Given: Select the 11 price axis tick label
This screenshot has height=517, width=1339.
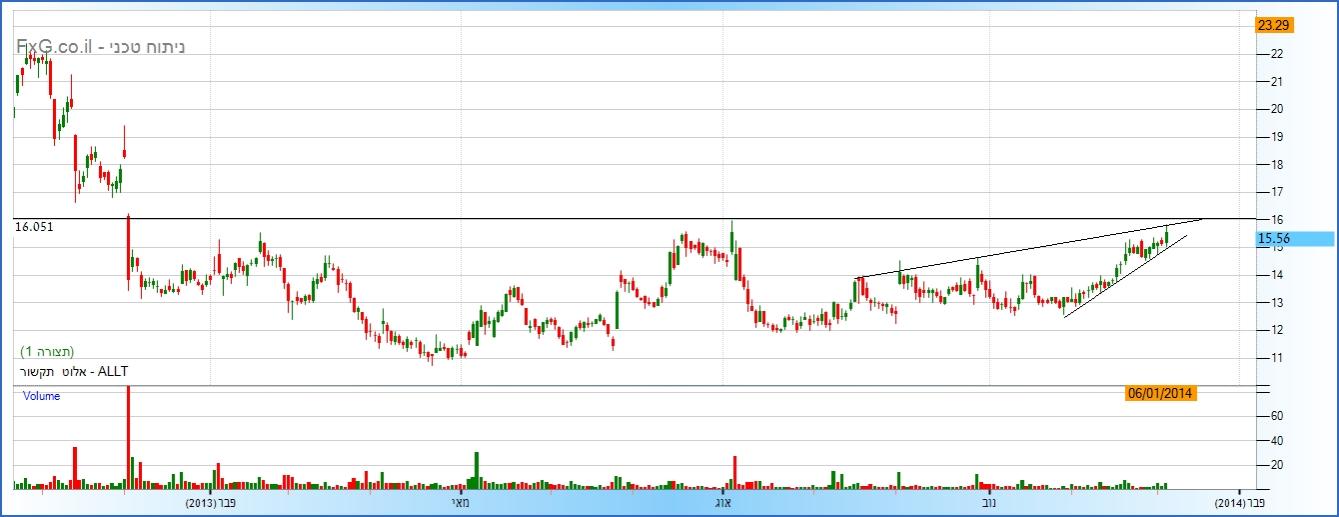Looking at the screenshot, I should coord(1276,358).
